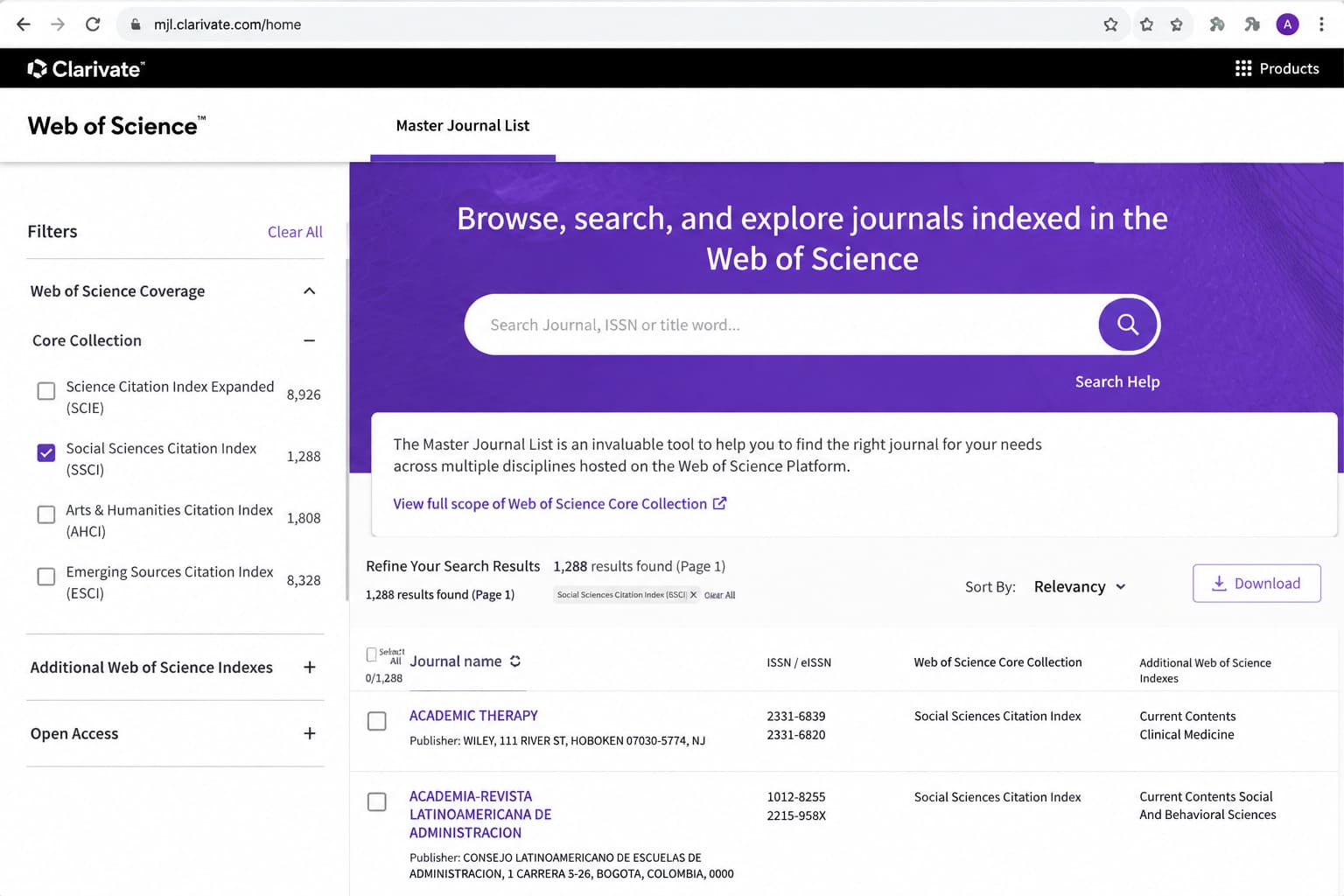The height and width of the screenshot is (896, 1344).
Task: Sort by the Journal name column header
Action: click(456, 661)
